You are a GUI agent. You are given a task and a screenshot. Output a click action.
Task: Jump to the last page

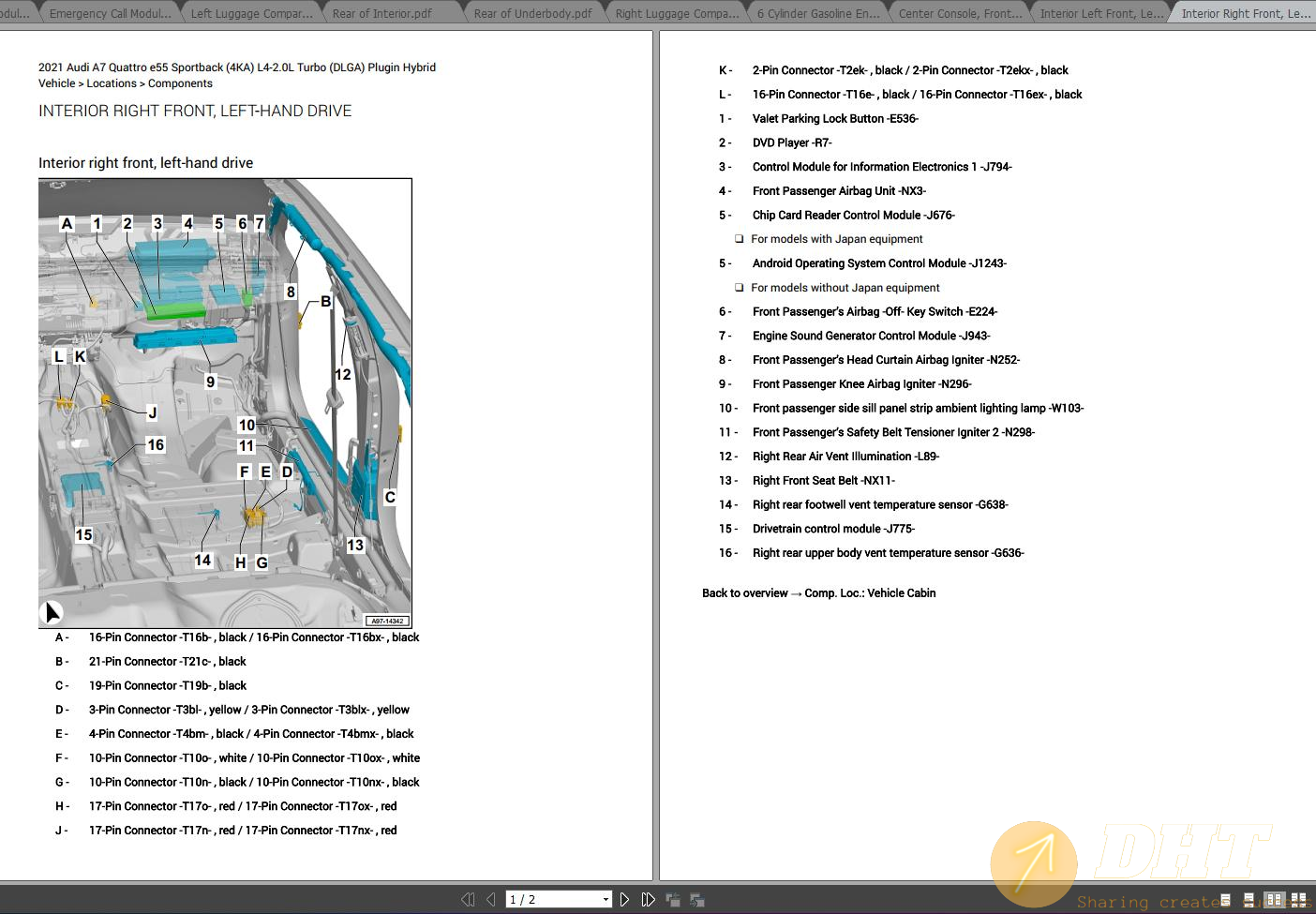tap(648, 900)
